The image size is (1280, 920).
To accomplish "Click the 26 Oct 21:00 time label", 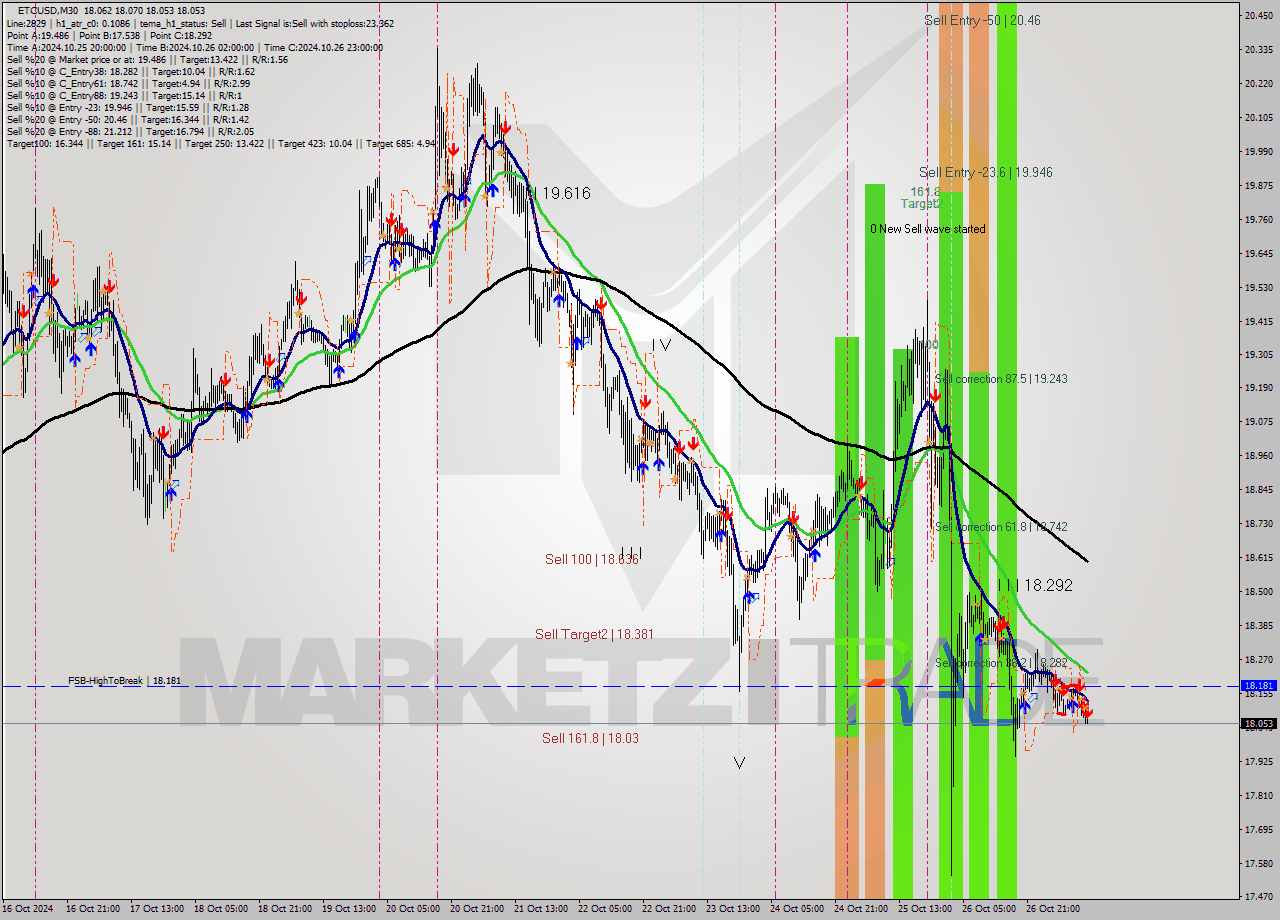I will pos(1054,909).
